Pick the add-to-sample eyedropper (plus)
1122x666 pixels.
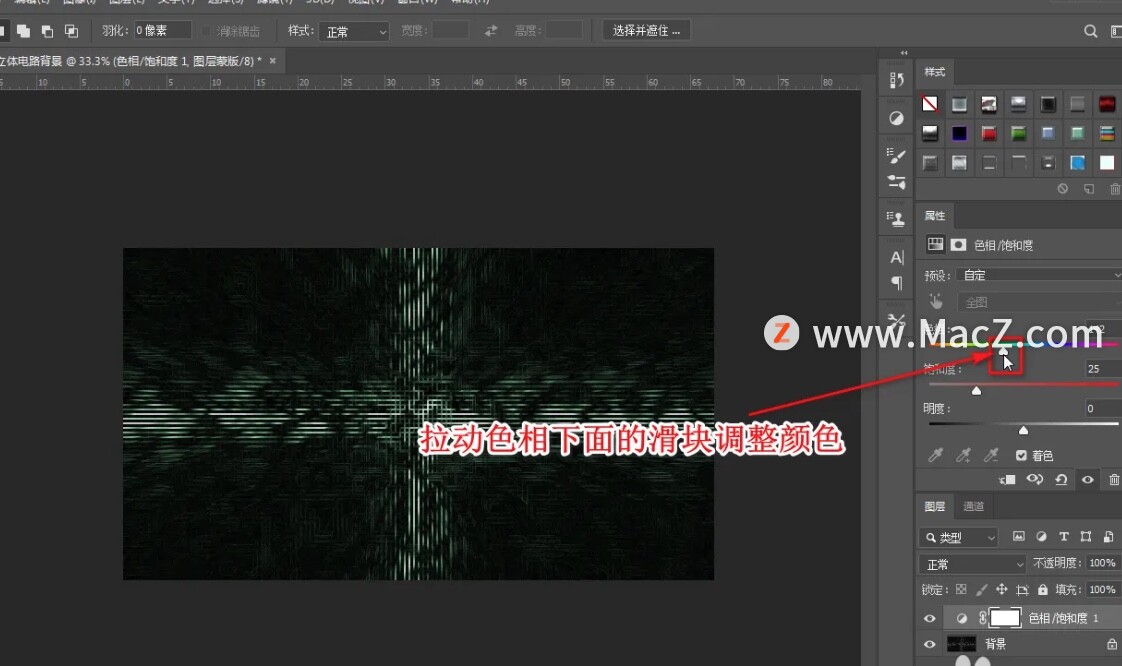(x=964, y=455)
